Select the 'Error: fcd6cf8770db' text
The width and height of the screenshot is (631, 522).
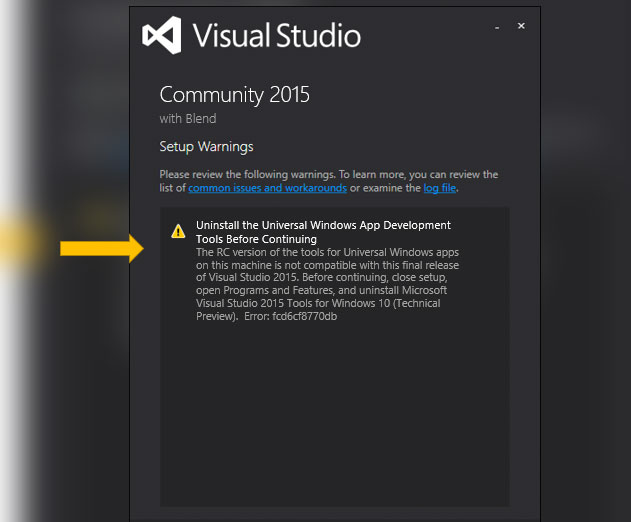(291, 316)
